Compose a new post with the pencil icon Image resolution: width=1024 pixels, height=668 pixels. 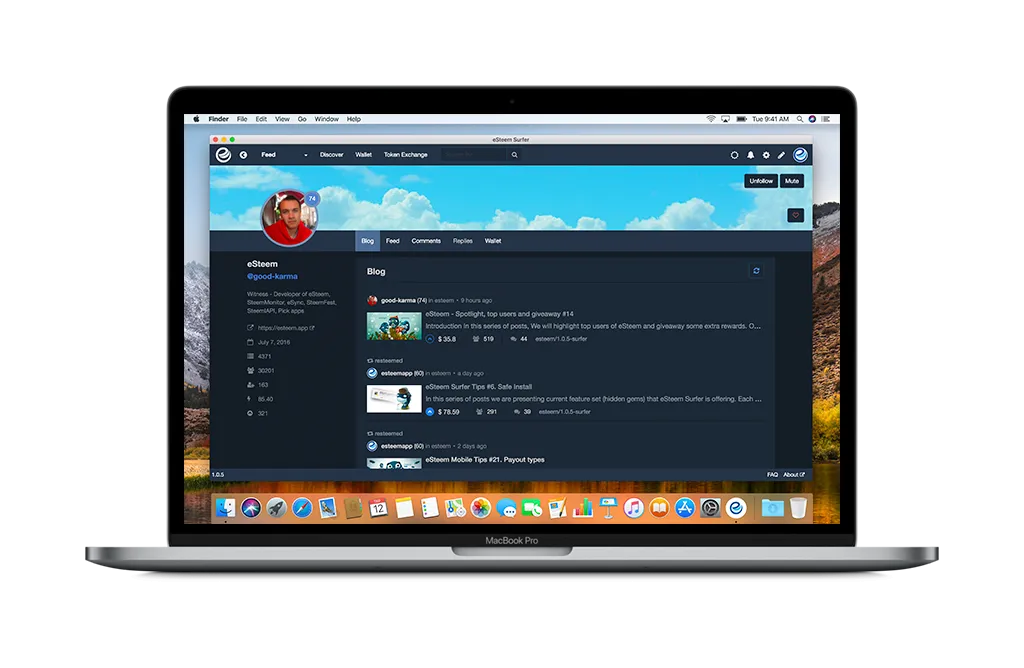tap(781, 155)
